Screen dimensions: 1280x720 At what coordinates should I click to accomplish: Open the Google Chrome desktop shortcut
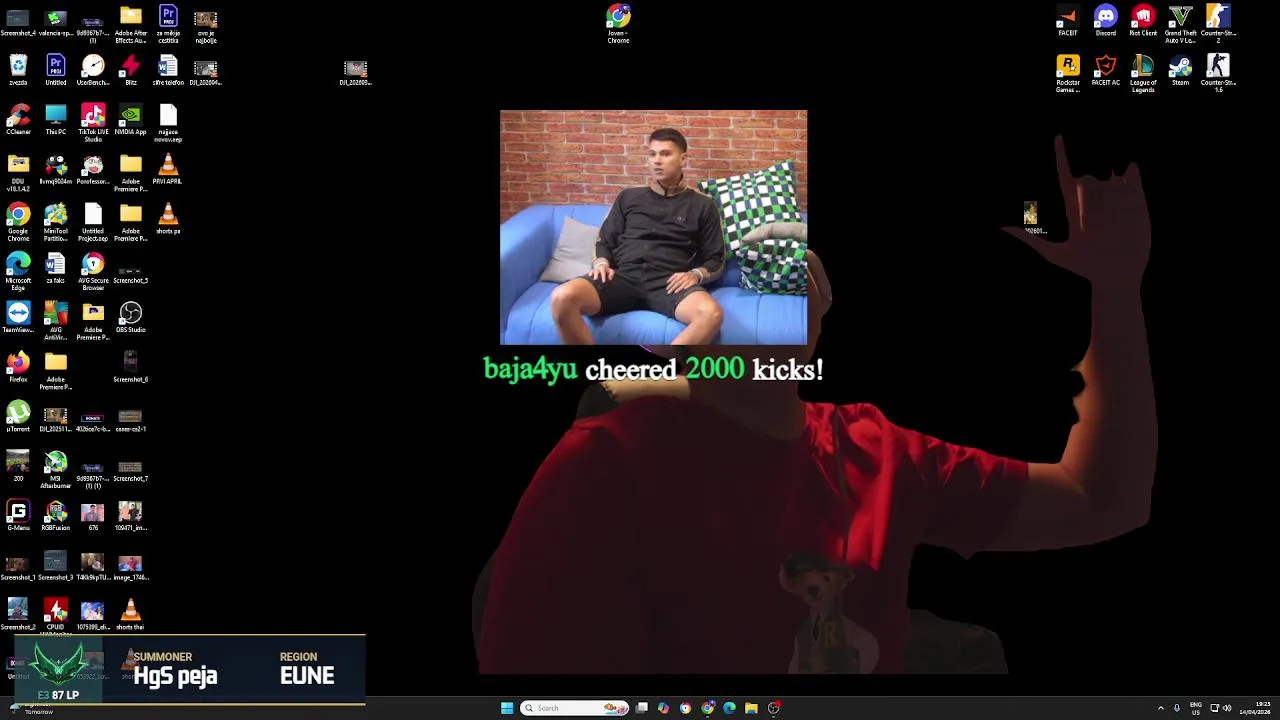tap(18, 221)
